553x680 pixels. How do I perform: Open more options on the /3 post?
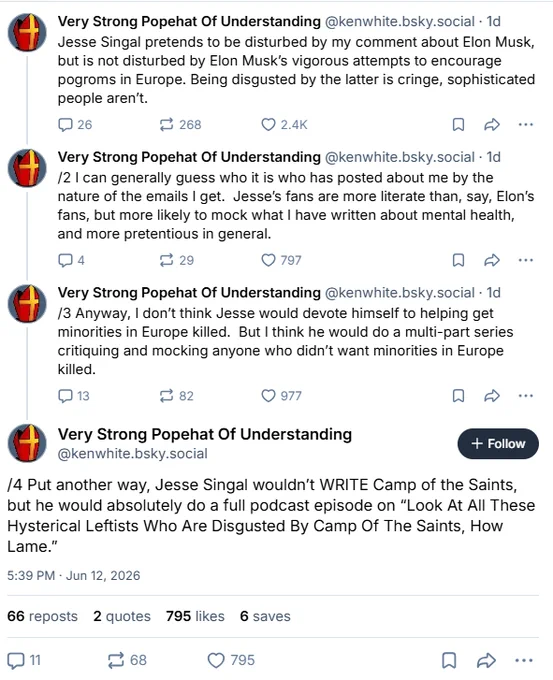click(x=526, y=396)
